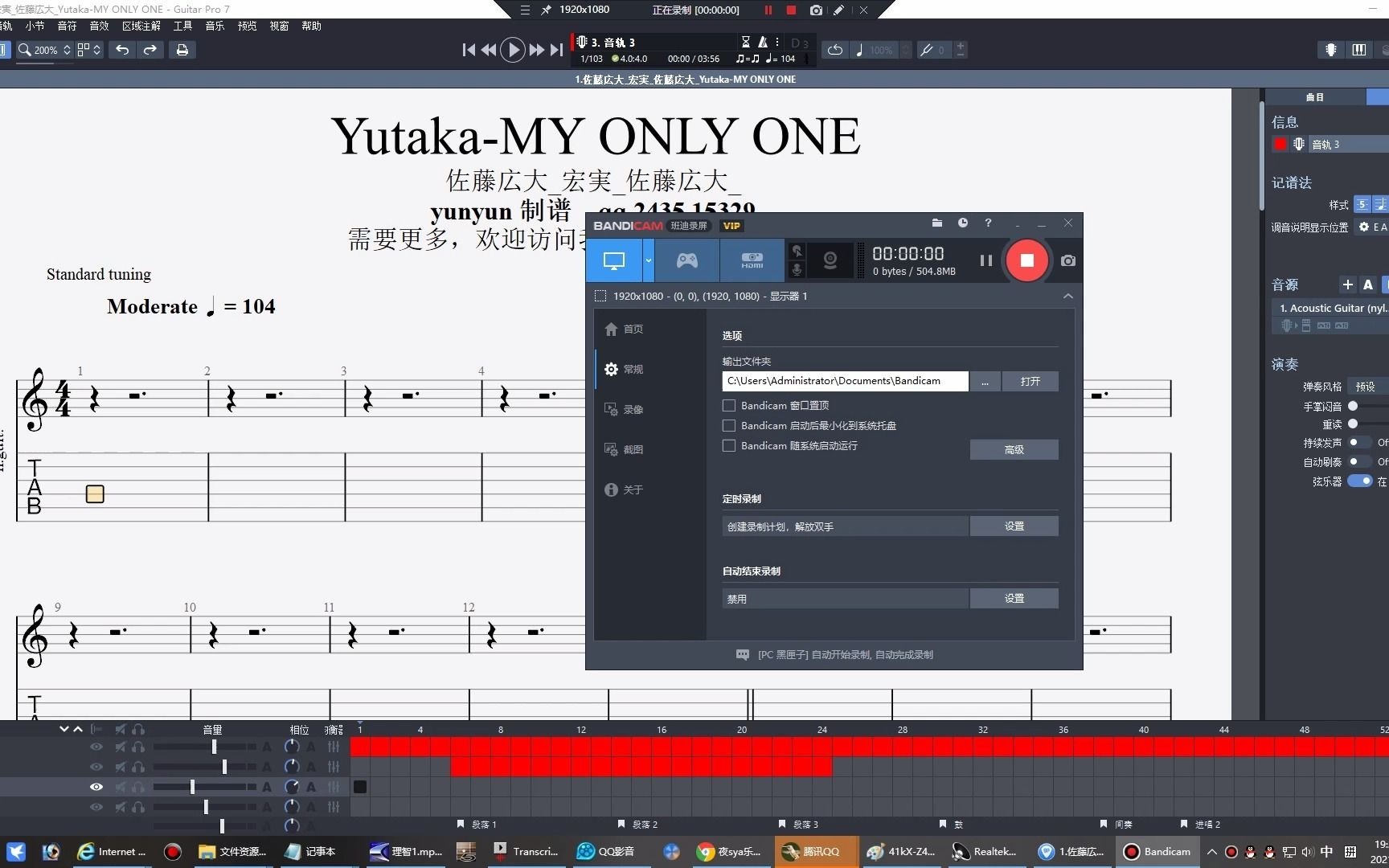Fast forward one bar in playback
The image size is (1389, 868).
[536, 50]
